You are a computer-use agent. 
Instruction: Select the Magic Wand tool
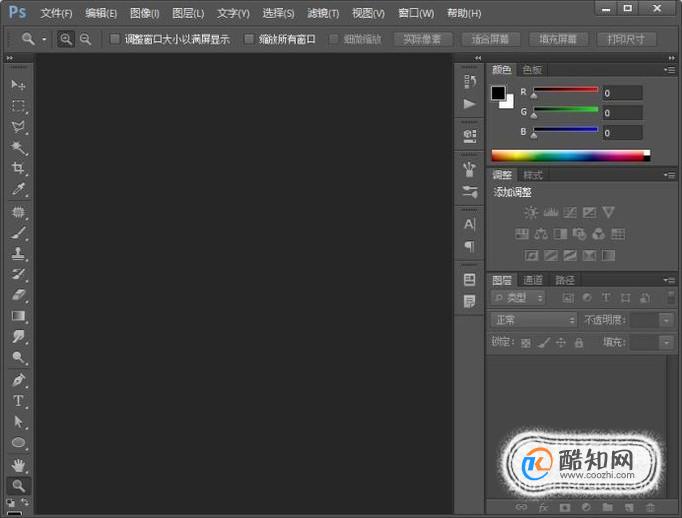(18, 147)
